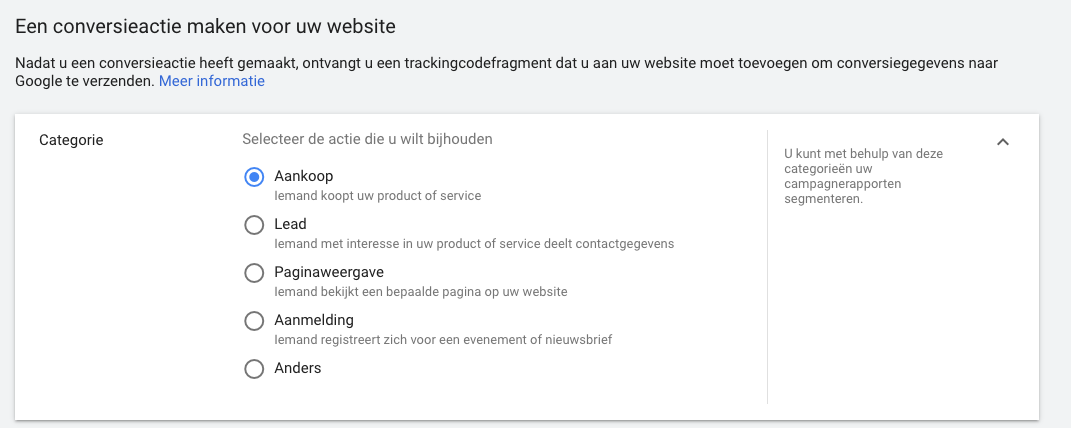Pick the Paginaweergave radio button circle
Viewport: 1071px width, 428px height.
pyautogui.click(x=254, y=273)
